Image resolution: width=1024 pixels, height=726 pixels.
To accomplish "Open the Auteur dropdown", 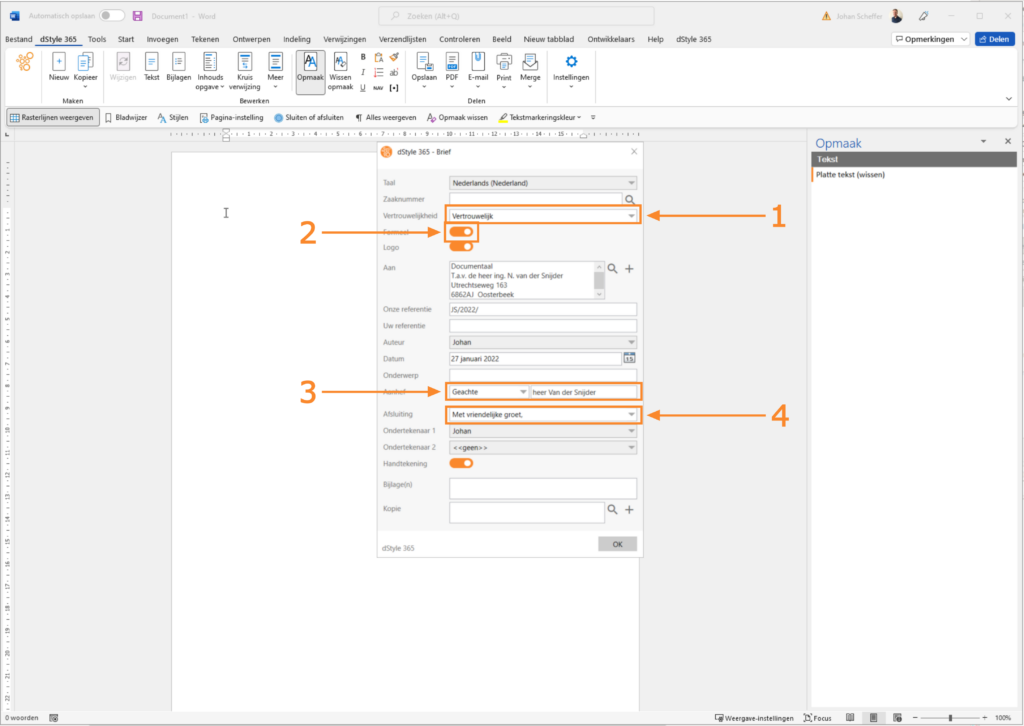I will click(543, 342).
